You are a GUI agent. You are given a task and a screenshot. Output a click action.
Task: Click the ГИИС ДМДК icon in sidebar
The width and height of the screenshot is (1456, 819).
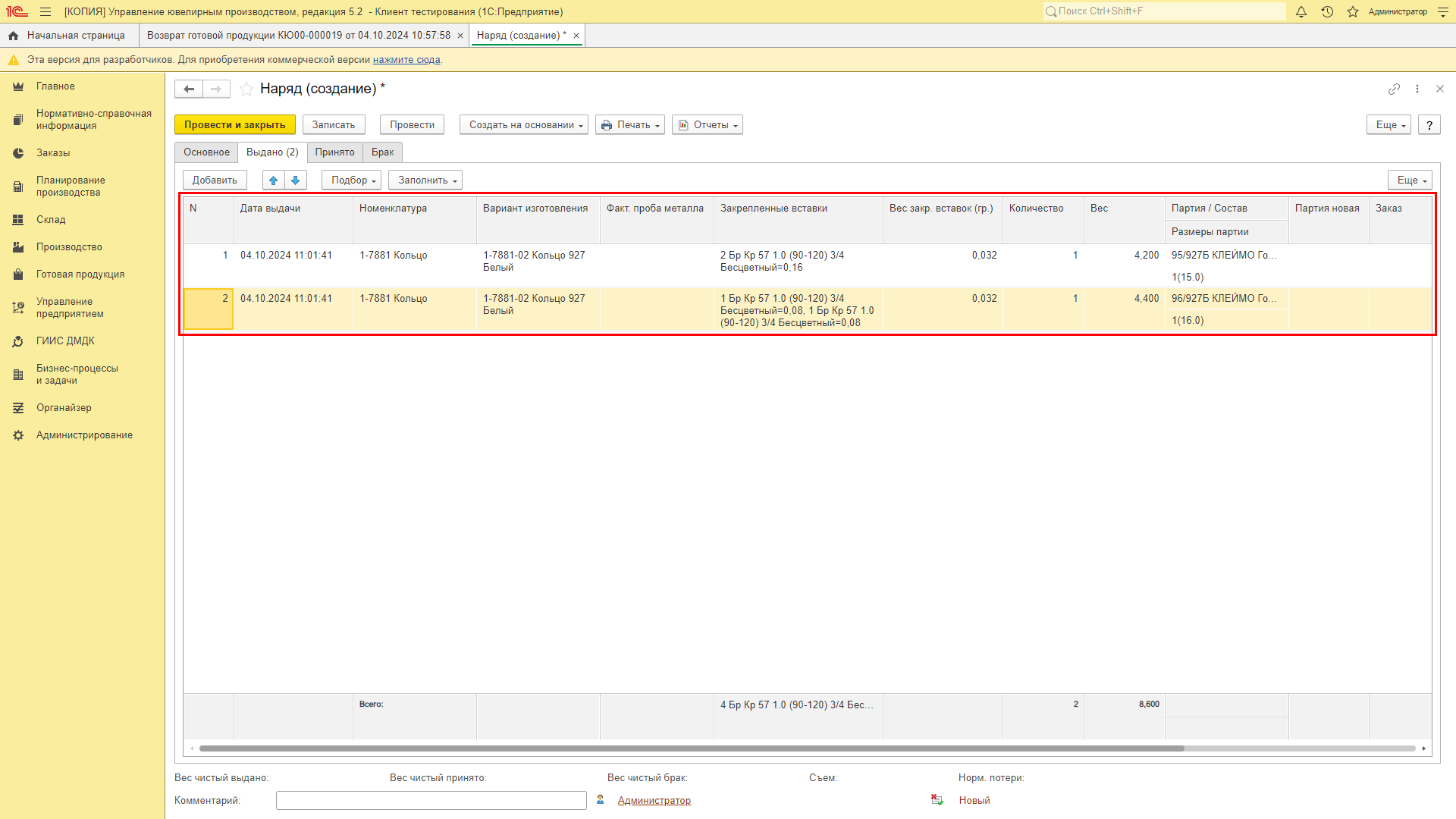tap(18, 341)
